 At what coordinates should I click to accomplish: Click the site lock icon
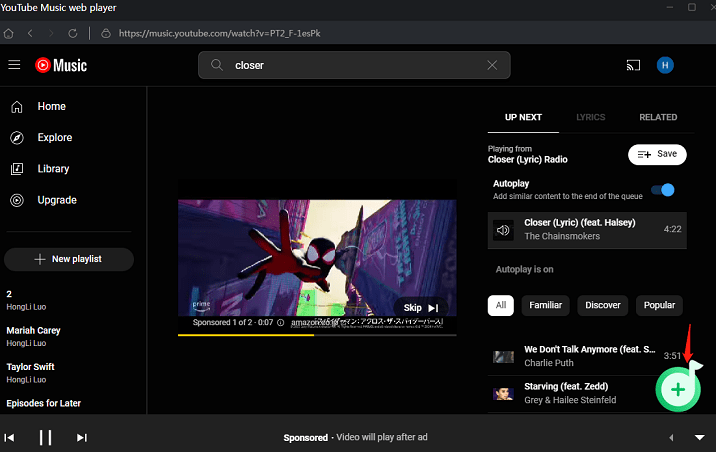[x=105, y=33]
